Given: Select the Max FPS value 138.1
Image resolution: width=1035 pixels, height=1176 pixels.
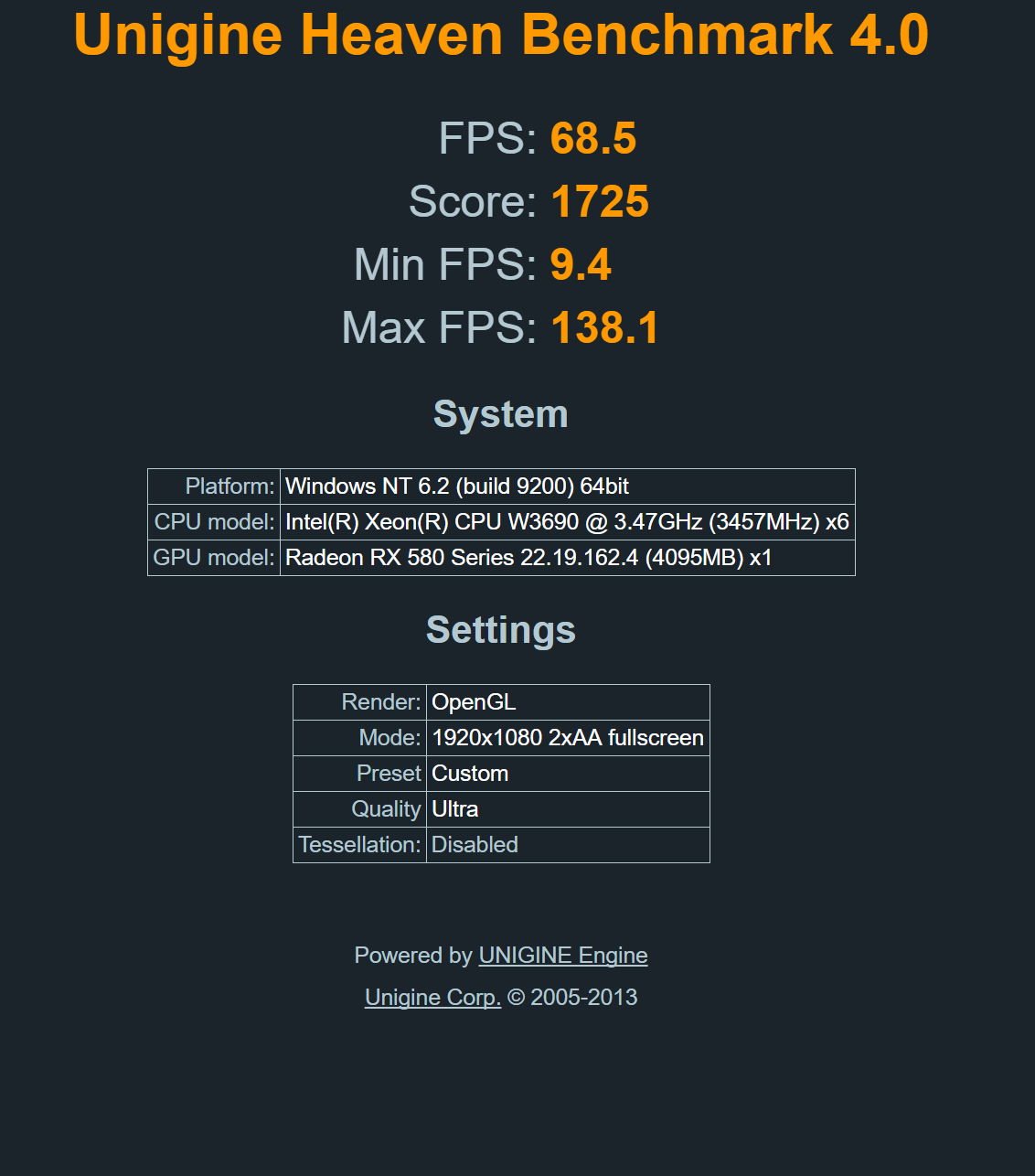Looking at the screenshot, I should click(604, 328).
